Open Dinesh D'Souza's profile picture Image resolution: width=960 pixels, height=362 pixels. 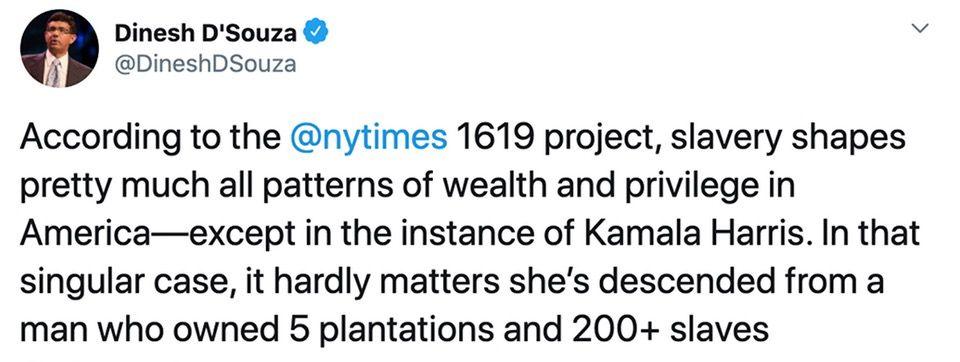click(59, 49)
